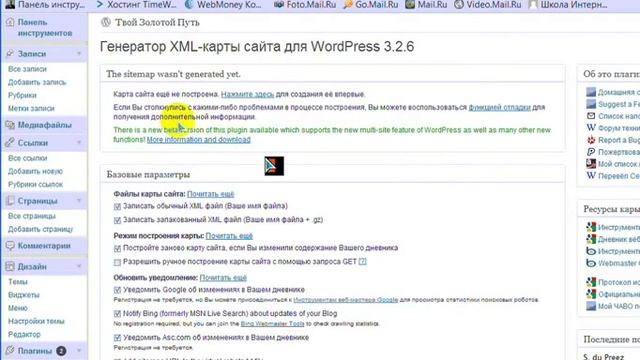The width and height of the screenshot is (640, 360).
Task: Click the Записи pin icon
Action: click(10, 53)
